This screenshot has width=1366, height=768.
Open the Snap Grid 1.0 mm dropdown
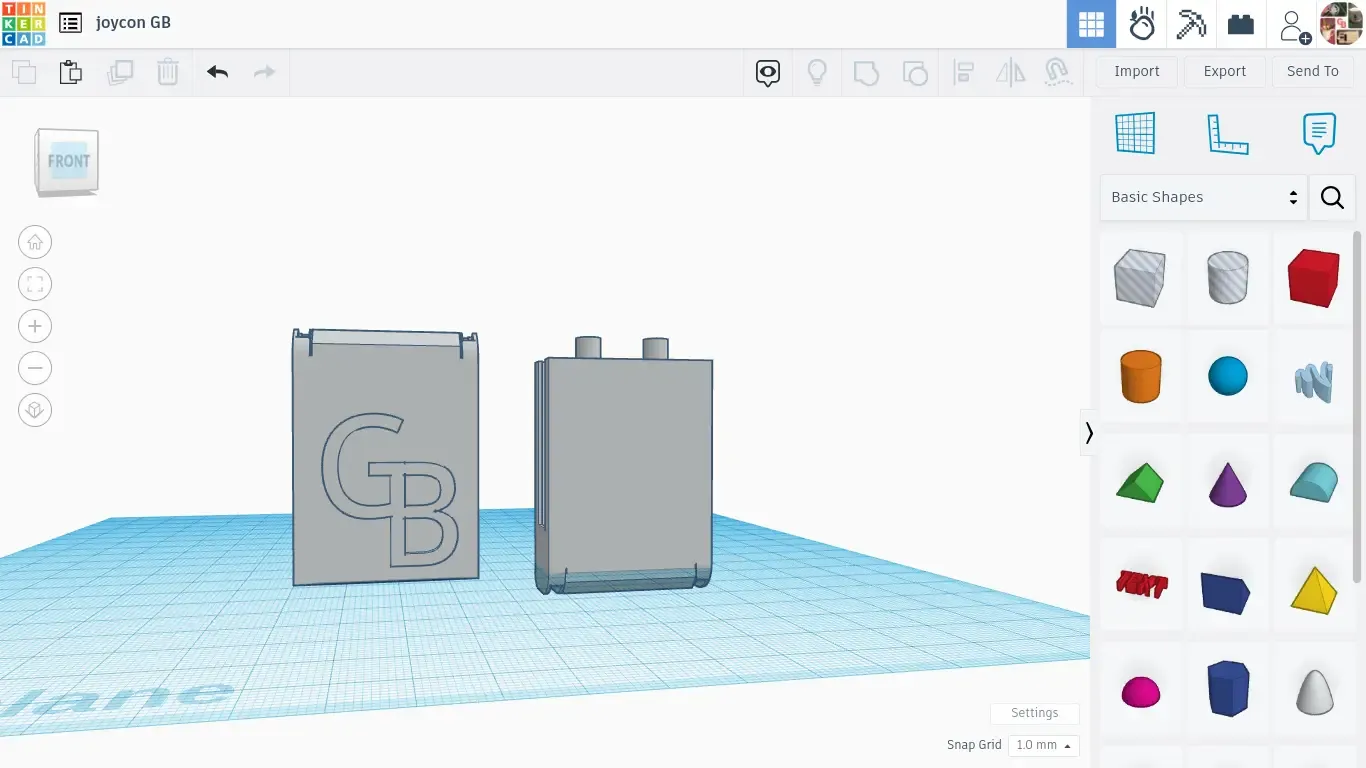(x=1043, y=745)
